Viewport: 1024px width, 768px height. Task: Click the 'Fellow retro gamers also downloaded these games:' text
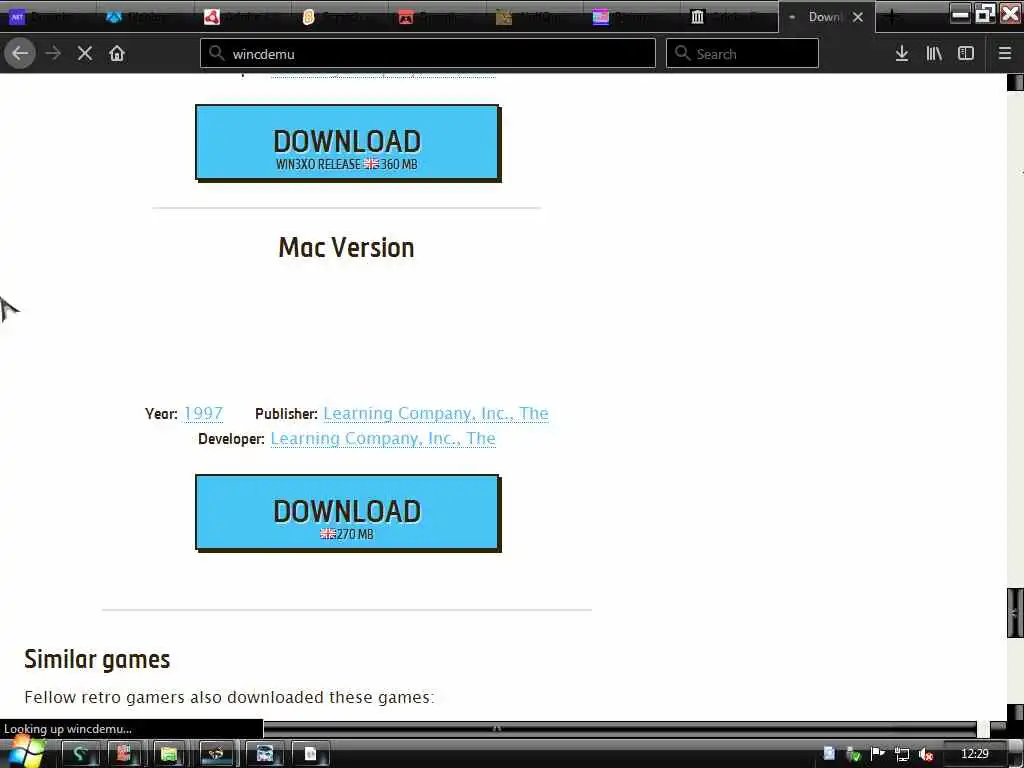pos(229,697)
